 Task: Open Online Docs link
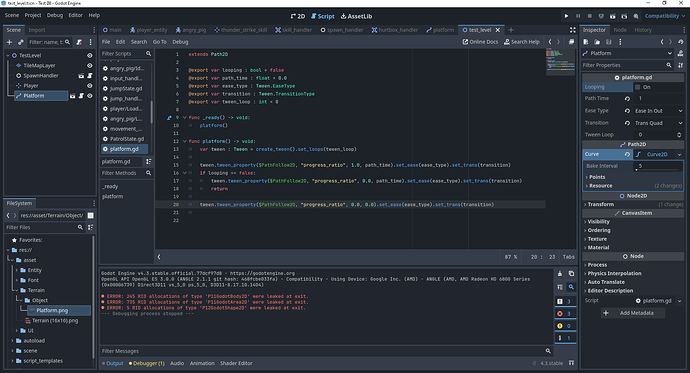(x=480, y=42)
